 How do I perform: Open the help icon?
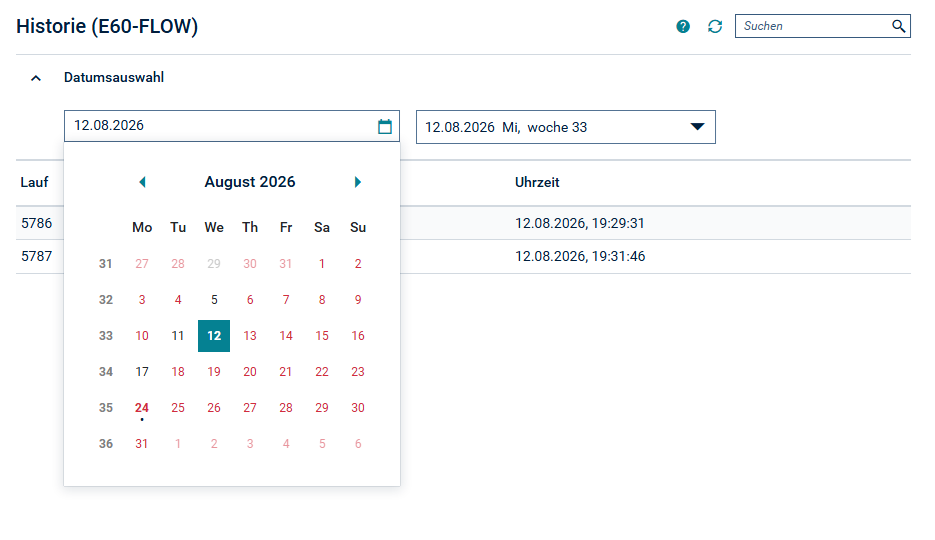coord(683,26)
